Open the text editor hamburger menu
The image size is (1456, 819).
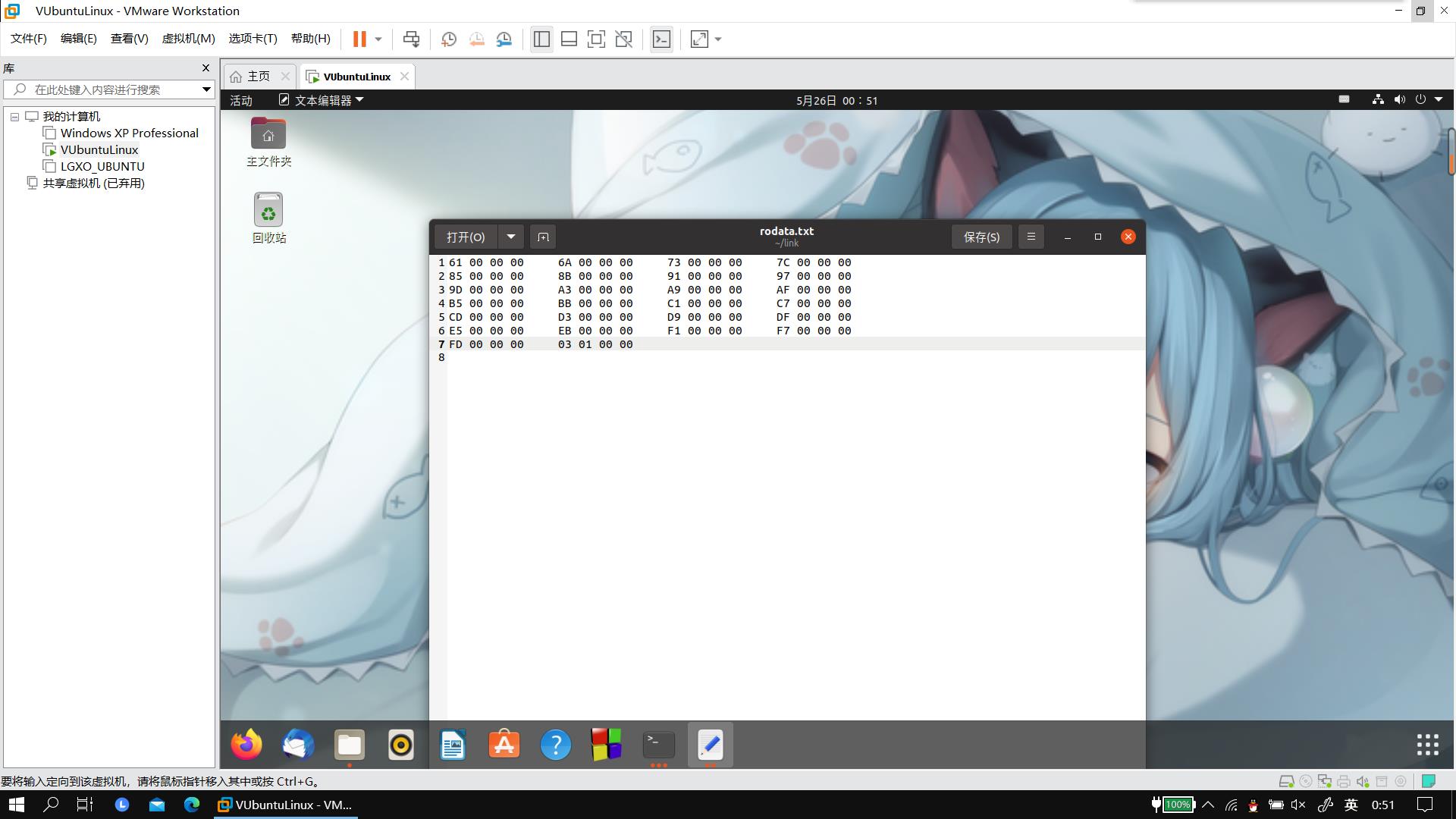1031,237
